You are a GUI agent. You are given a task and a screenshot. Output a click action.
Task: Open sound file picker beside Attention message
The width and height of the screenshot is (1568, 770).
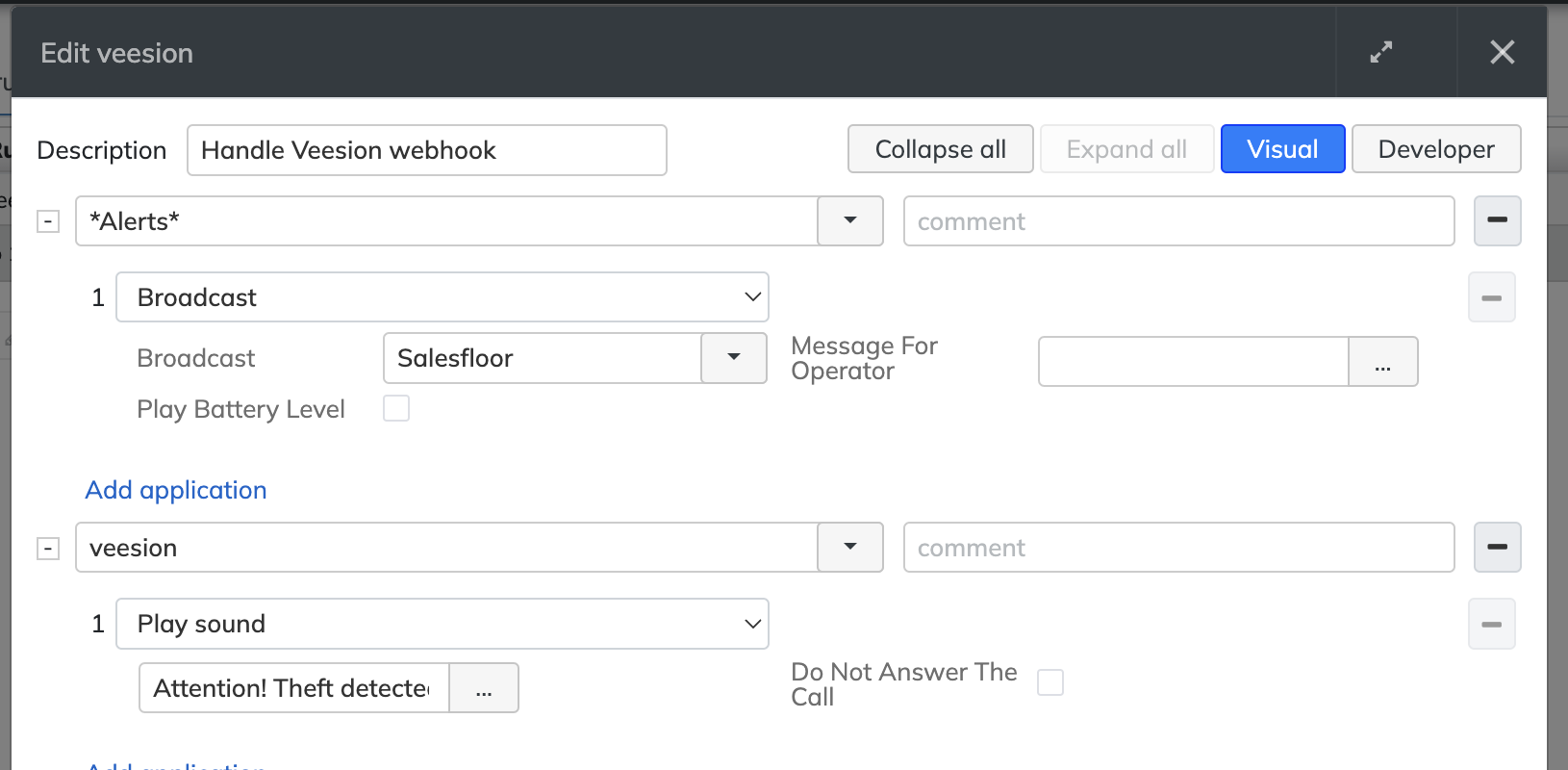[484, 688]
